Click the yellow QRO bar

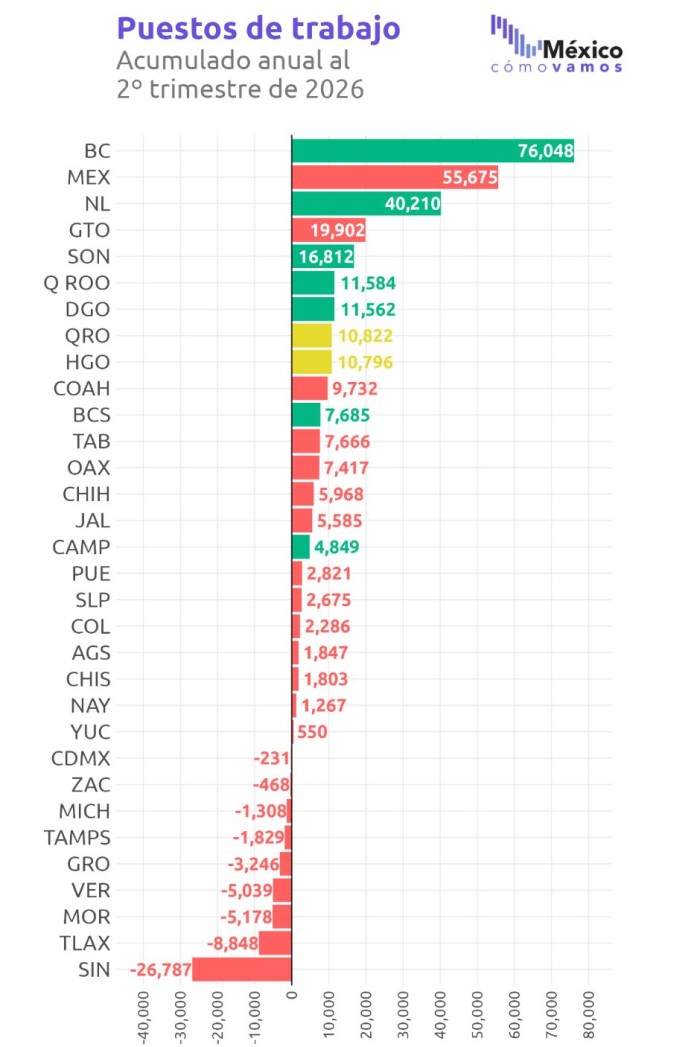point(311,336)
